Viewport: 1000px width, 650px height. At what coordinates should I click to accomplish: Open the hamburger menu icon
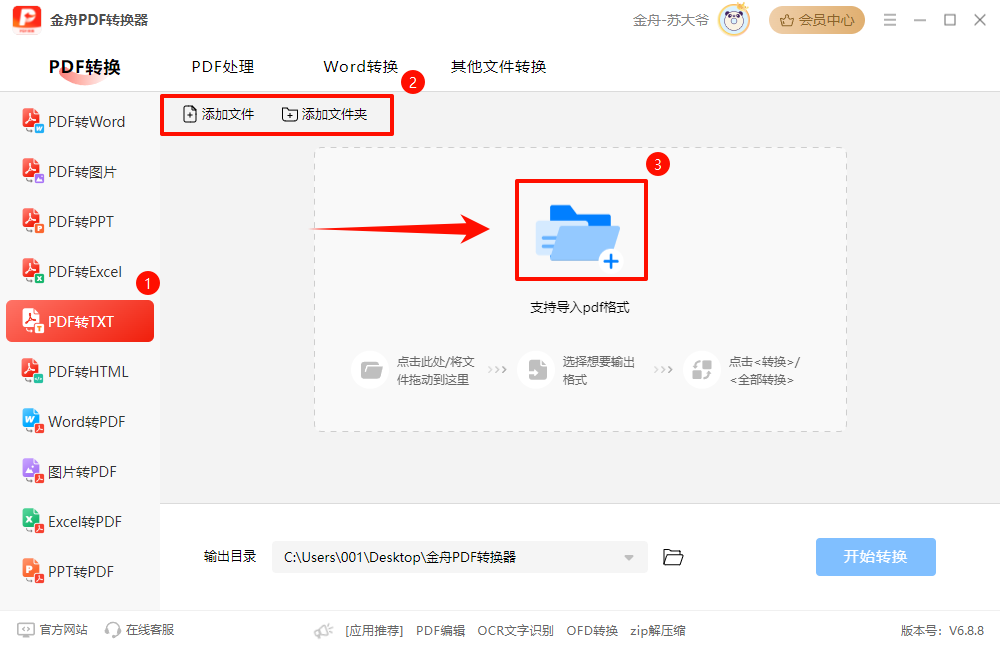(890, 20)
